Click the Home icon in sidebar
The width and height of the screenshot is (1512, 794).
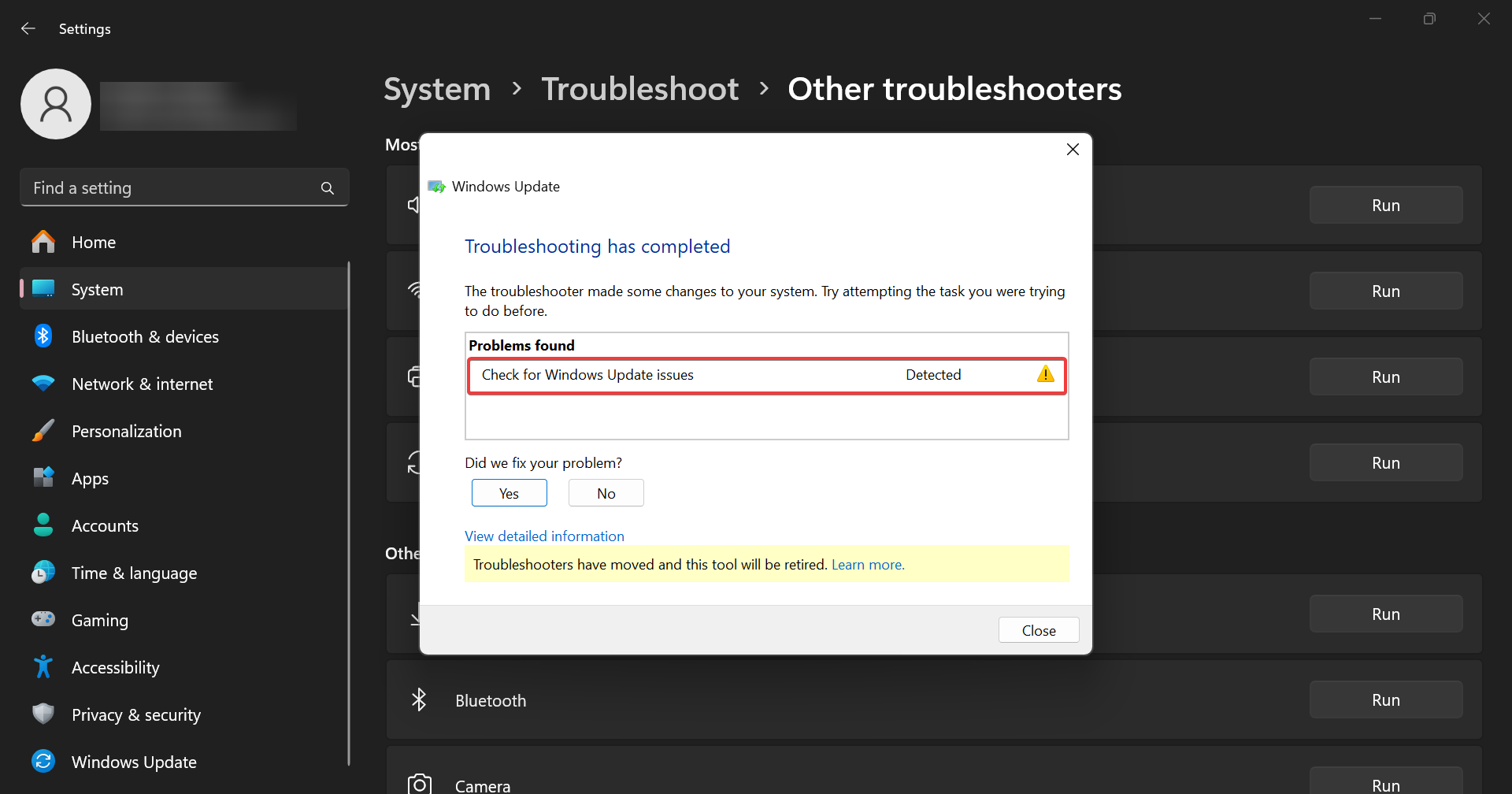tap(43, 242)
